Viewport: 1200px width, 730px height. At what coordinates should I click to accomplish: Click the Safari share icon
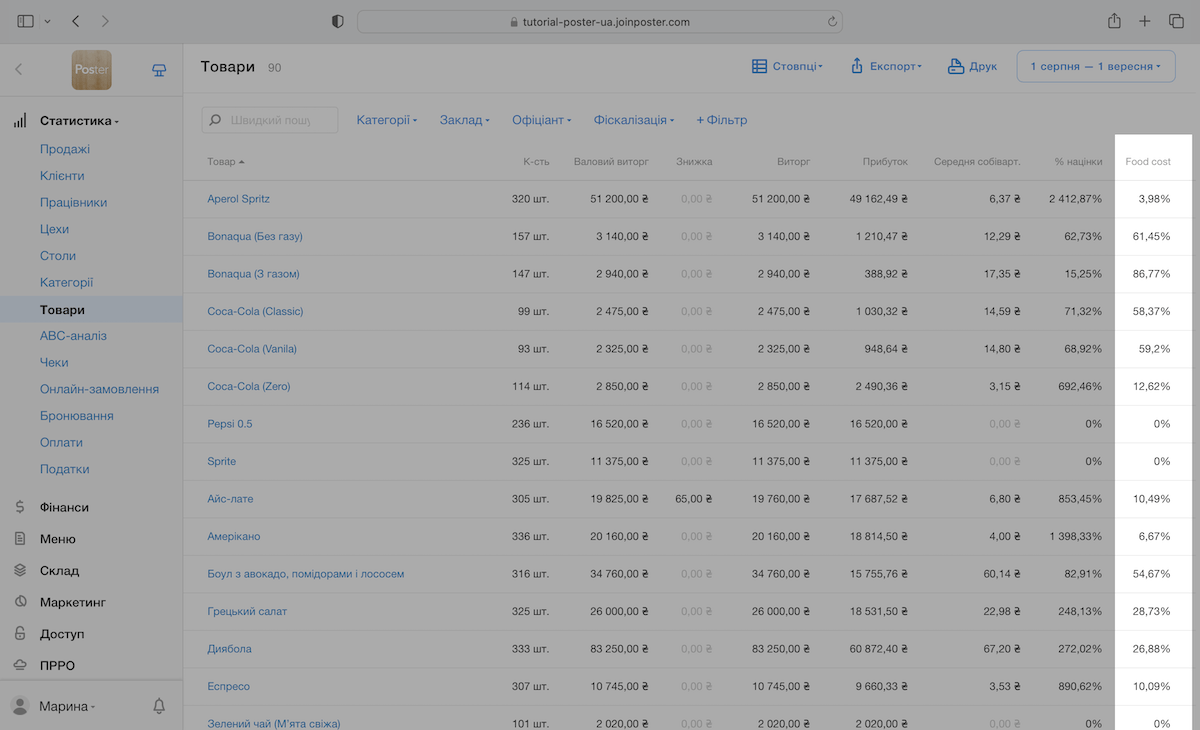click(x=1114, y=21)
